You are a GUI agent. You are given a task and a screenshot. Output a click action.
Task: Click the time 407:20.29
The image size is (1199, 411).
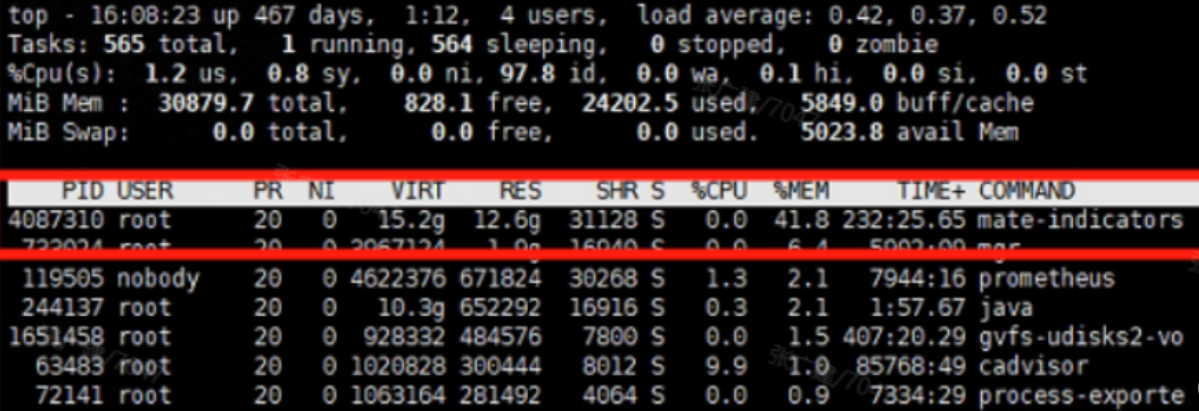904,337
